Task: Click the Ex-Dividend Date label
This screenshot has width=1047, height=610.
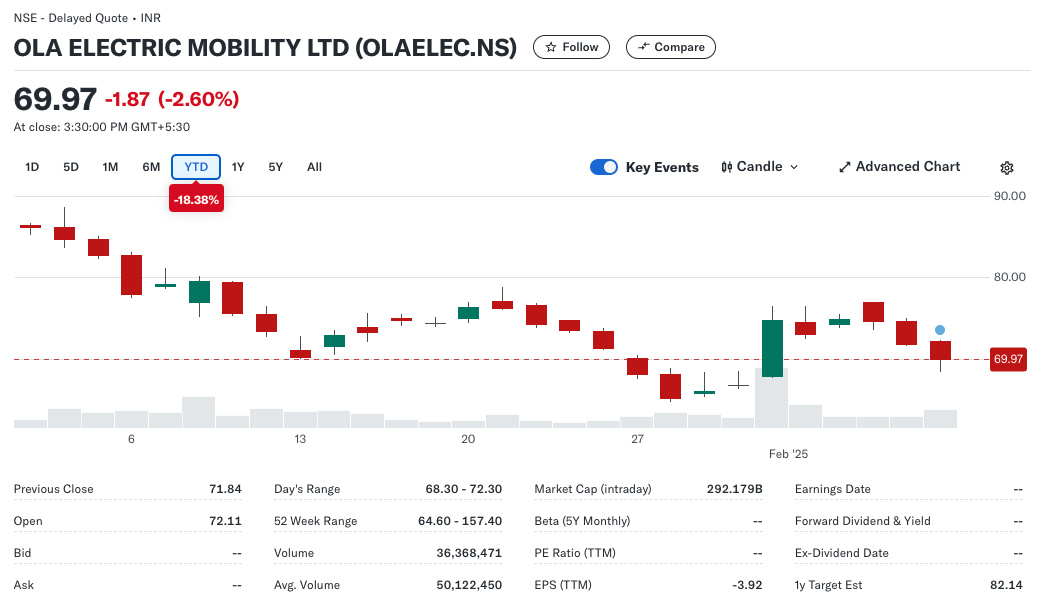Action: click(x=841, y=553)
